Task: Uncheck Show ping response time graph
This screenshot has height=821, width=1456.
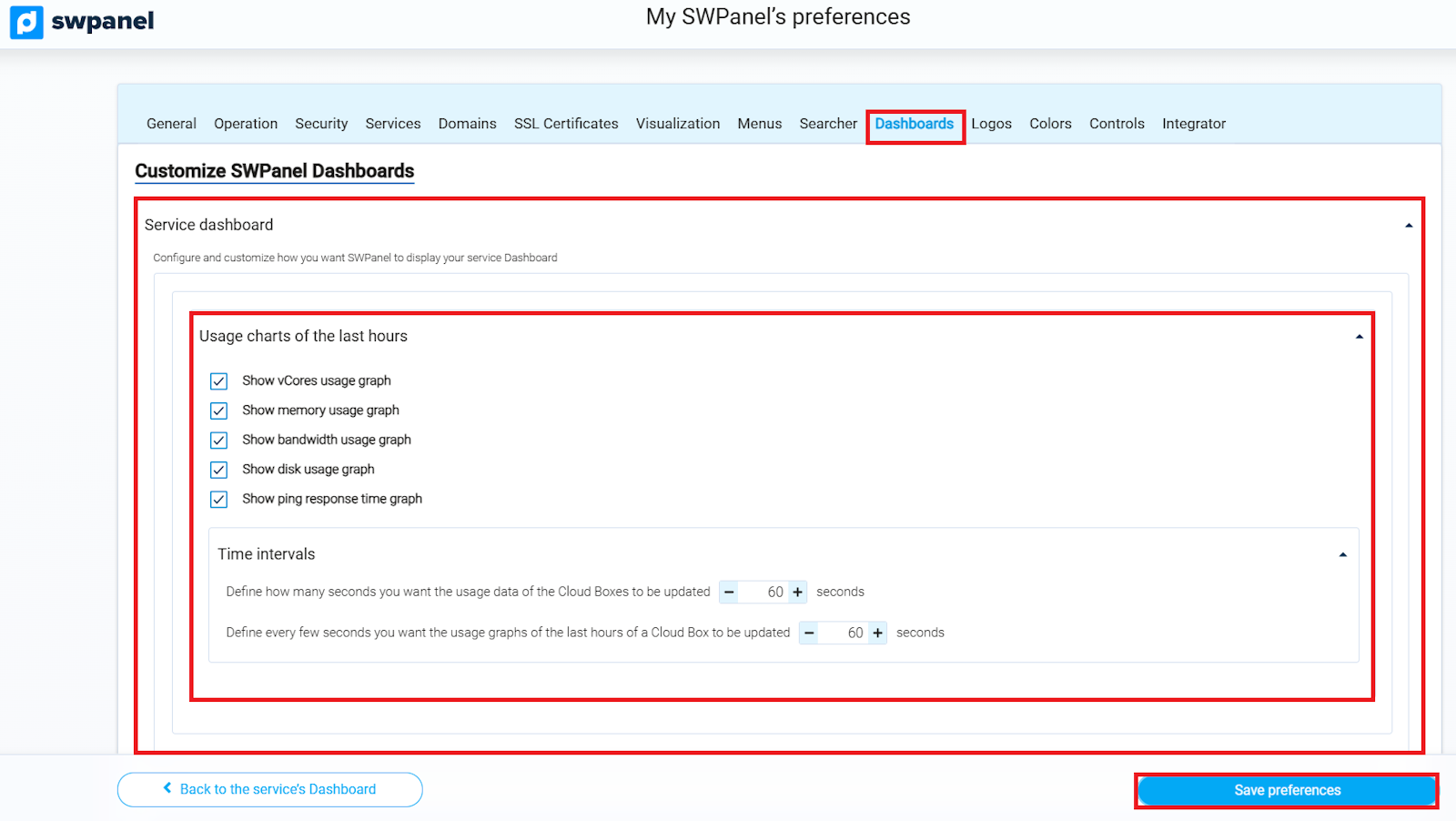Action: [219, 500]
